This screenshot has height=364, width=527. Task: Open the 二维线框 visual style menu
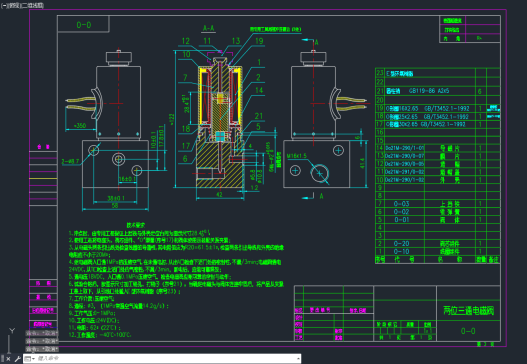click(x=33, y=5)
